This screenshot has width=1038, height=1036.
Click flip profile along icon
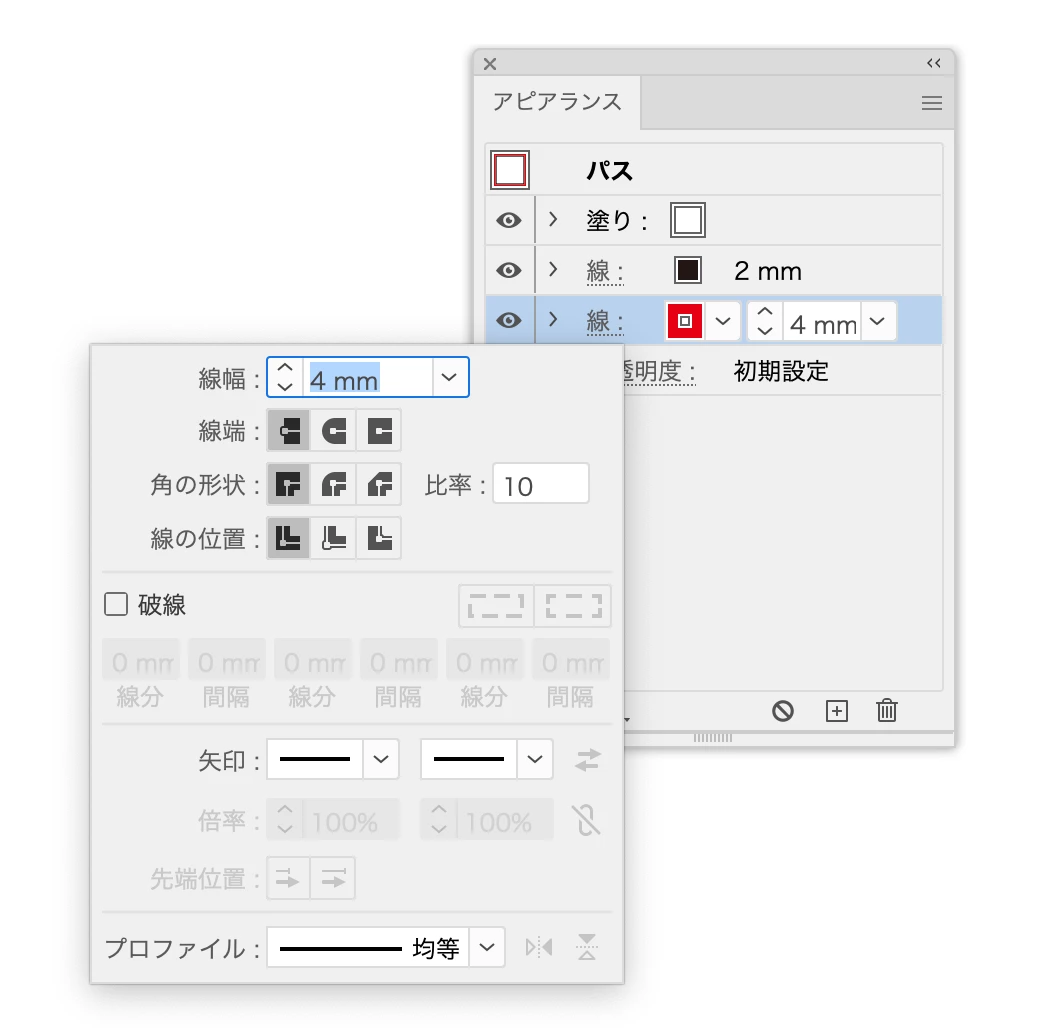539,947
